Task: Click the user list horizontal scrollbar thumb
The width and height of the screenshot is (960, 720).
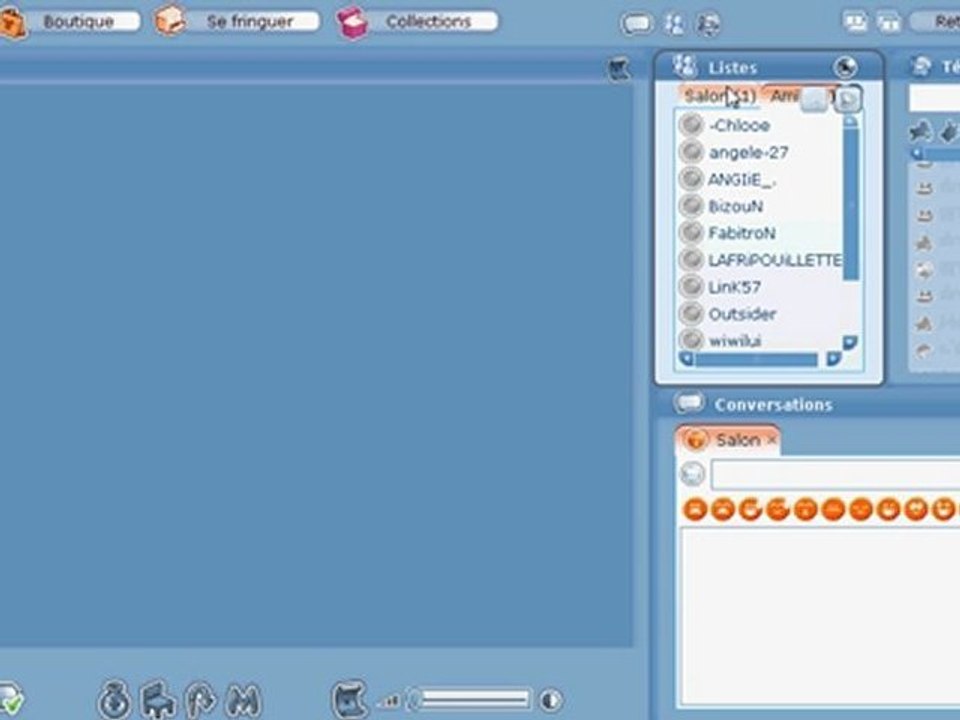Action: 756,359
